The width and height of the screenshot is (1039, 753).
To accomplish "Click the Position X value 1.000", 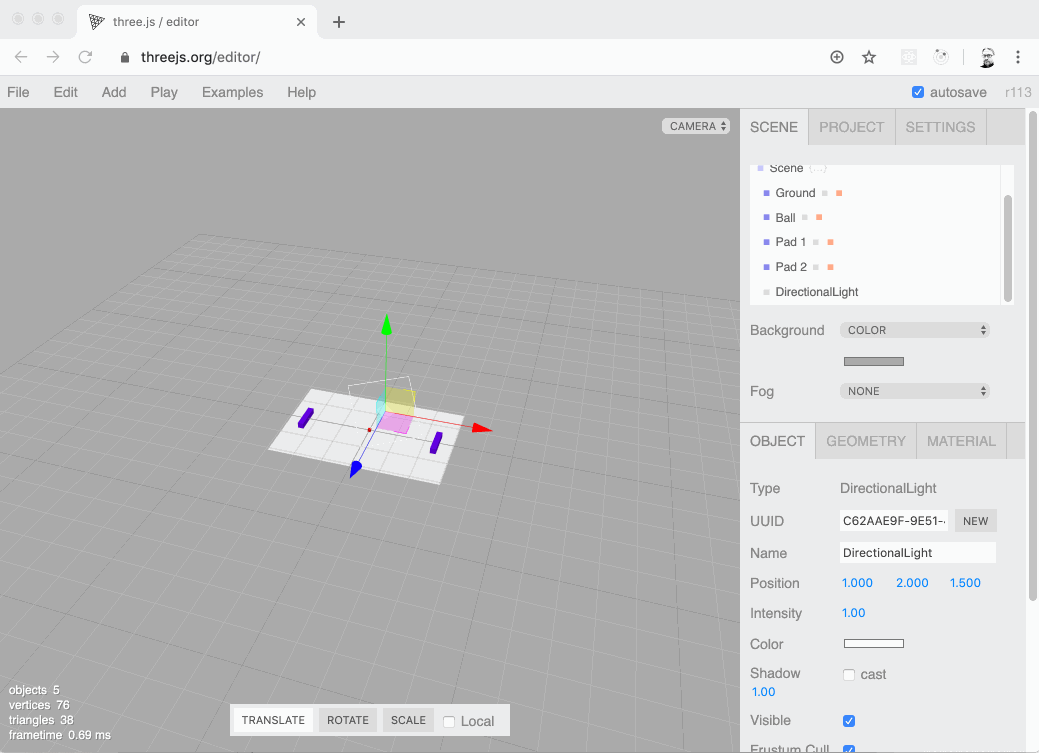I will click(857, 583).
